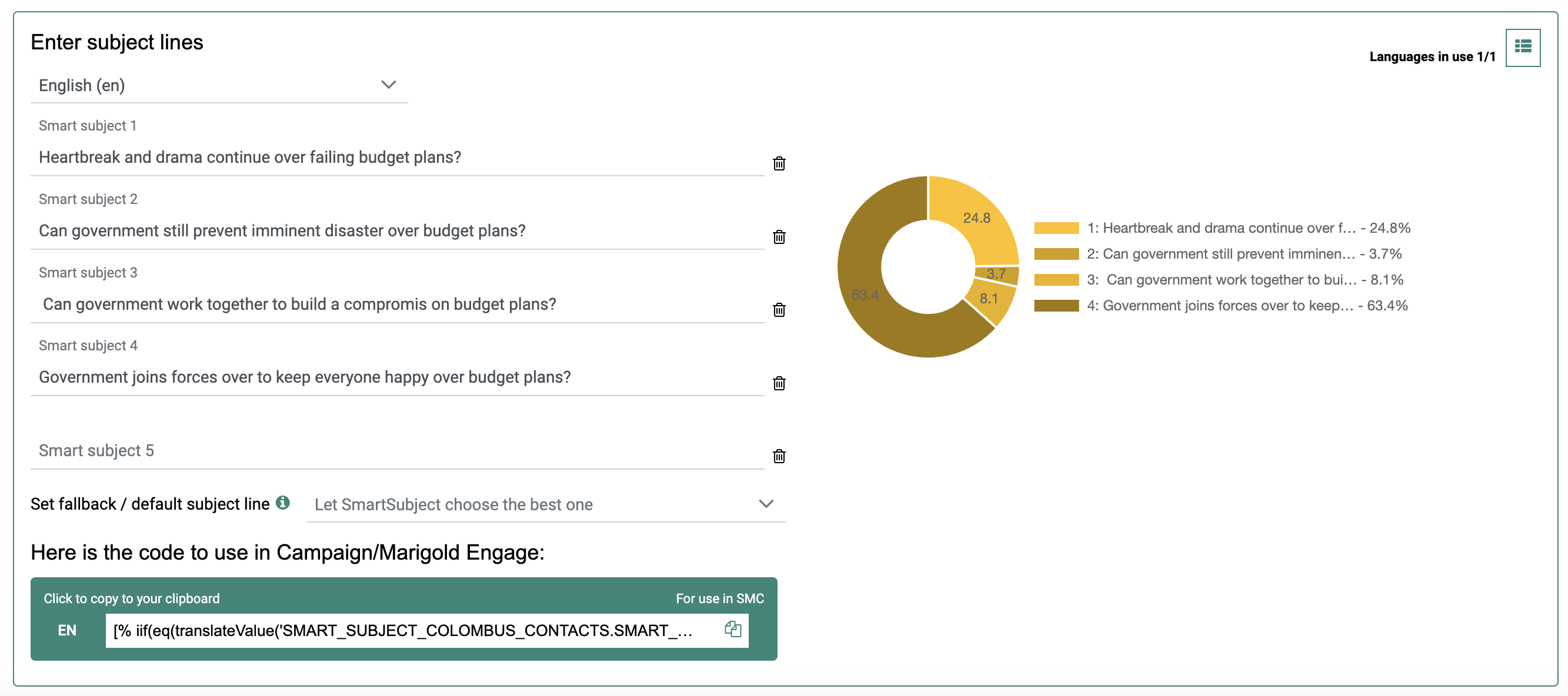This screenshot has width=1568, height=696.
Task: Click trash icon next to Smart subject 5
Action: pyautogui.click(x=779, y=456)
